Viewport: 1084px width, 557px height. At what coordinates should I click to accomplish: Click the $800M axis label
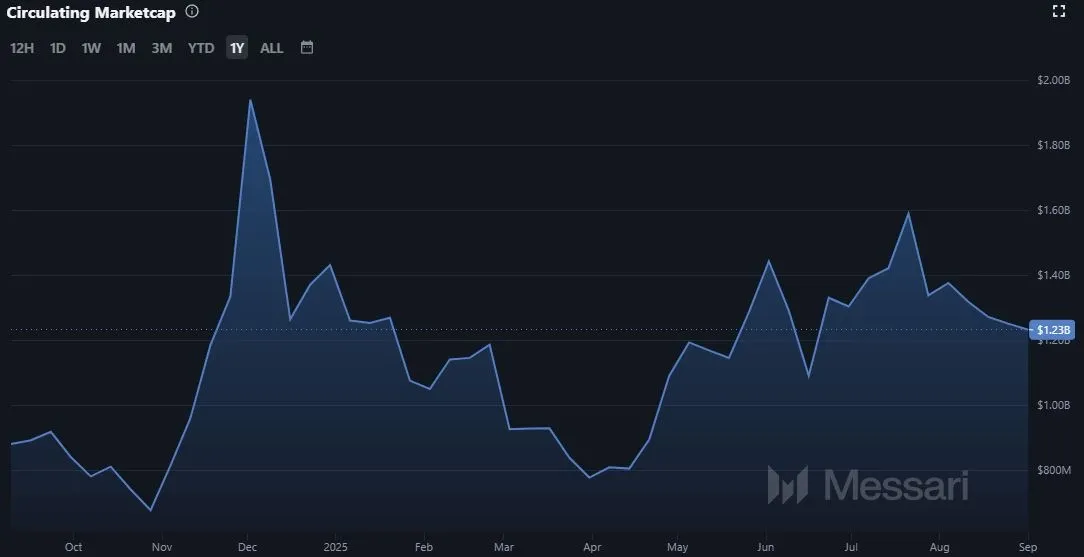(x=1054, y=471)
